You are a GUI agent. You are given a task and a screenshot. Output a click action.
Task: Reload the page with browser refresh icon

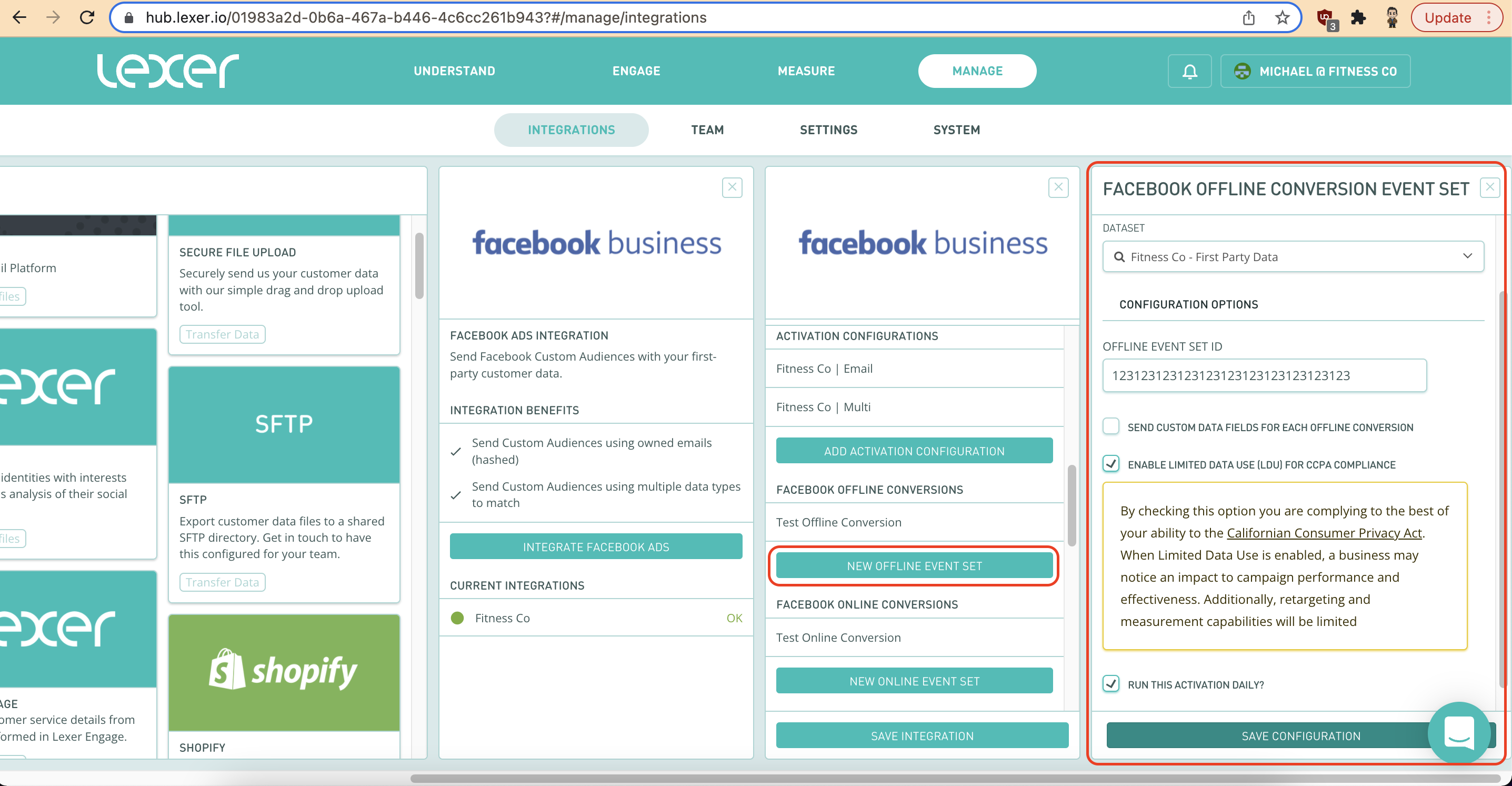87,17
